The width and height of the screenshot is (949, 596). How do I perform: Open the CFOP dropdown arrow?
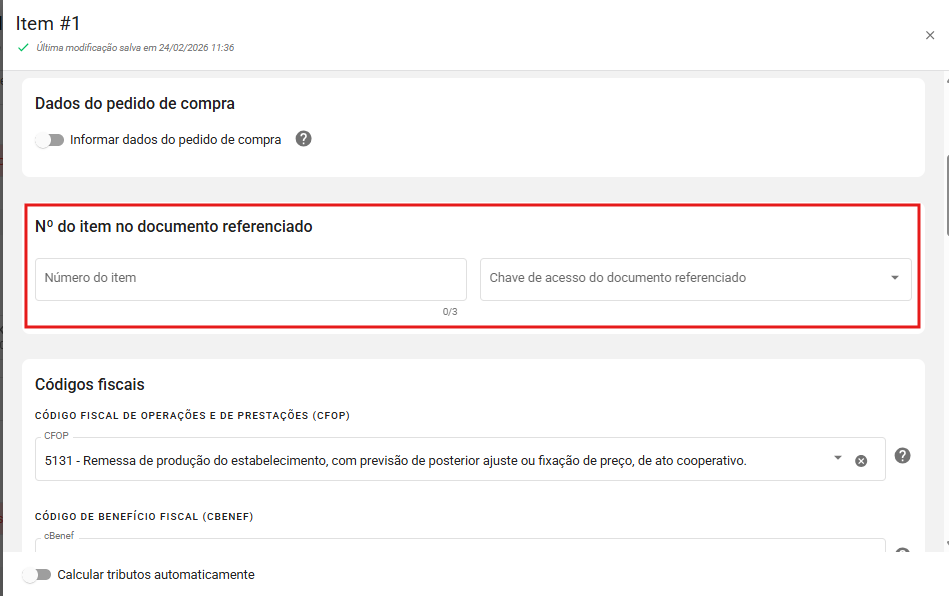pyautogui.click(x=837, y=458)
